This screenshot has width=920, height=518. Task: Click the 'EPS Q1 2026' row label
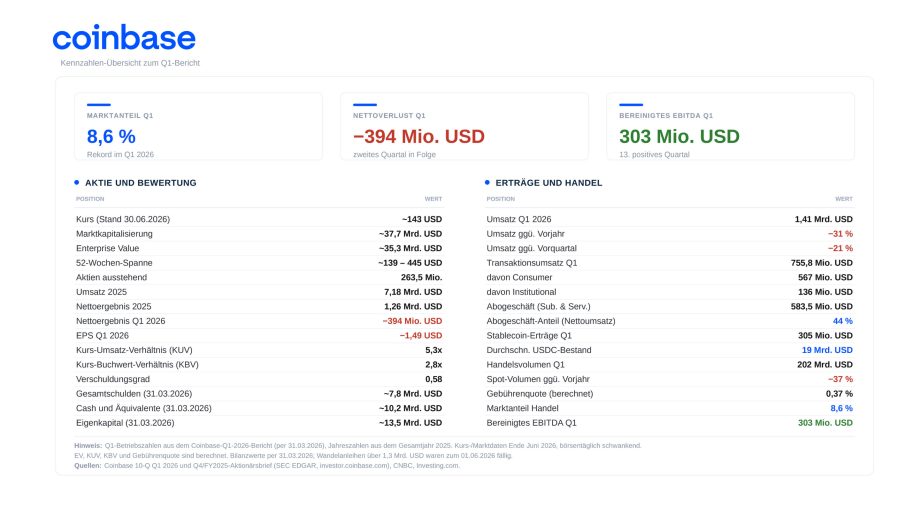pyautogui.click(x=102, y=336)
